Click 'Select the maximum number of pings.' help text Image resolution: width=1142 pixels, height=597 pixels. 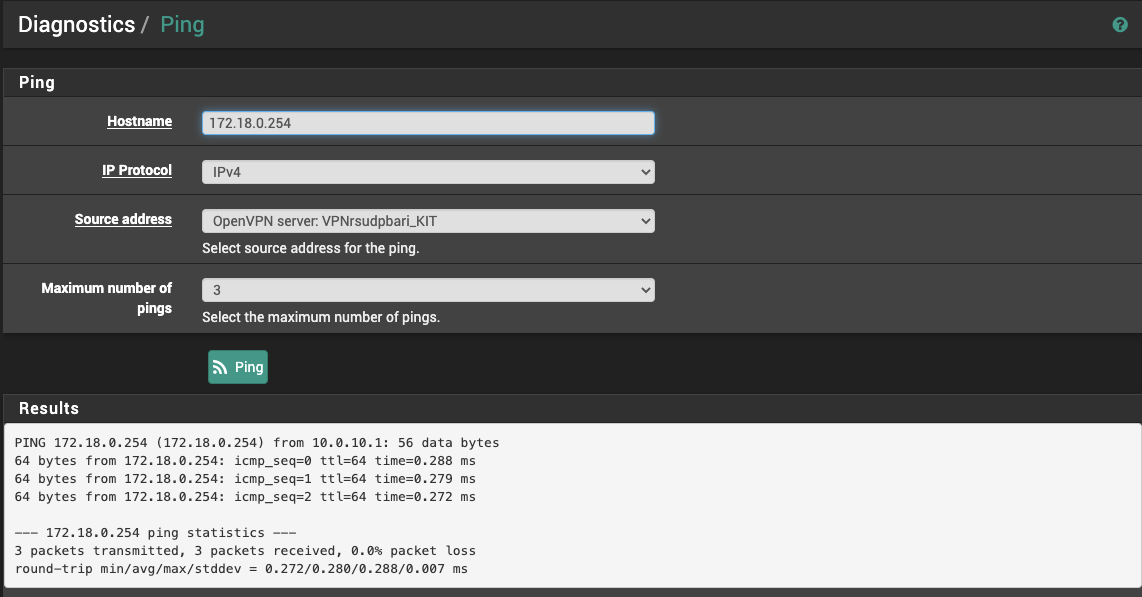321,317
